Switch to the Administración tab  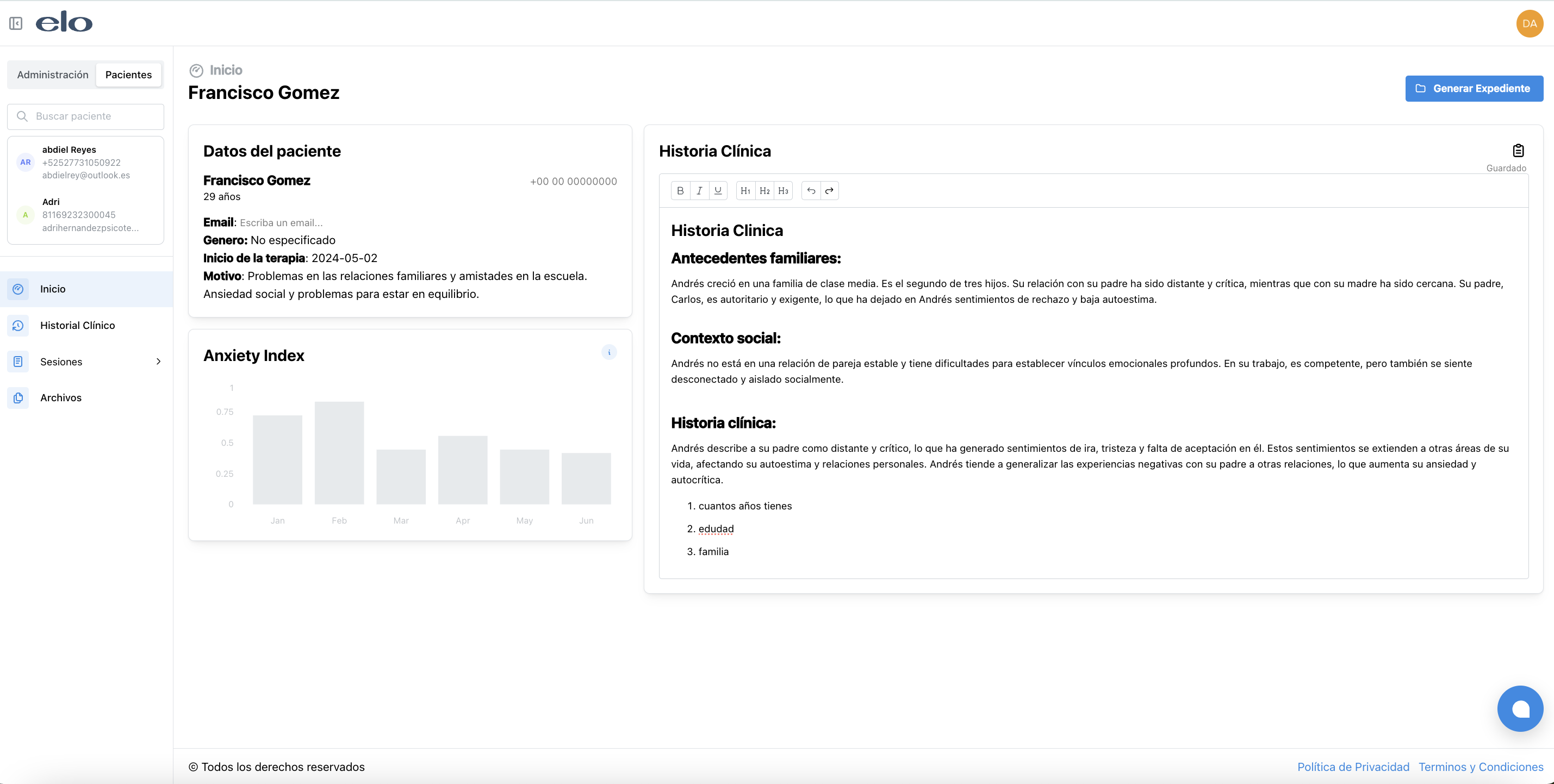(53, 75)
